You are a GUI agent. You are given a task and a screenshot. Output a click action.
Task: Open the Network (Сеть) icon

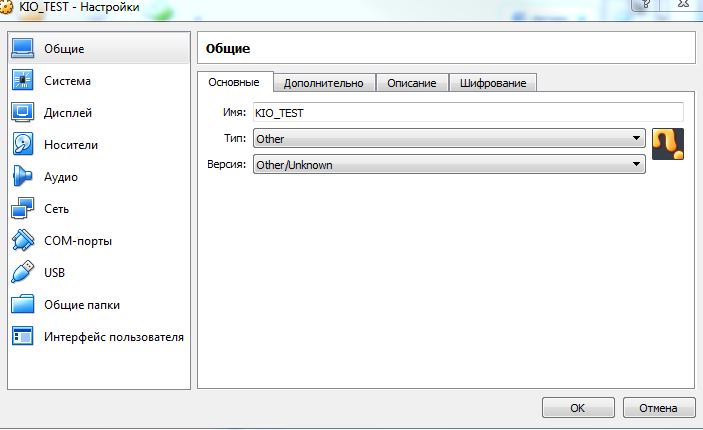[x=23, y=209]
